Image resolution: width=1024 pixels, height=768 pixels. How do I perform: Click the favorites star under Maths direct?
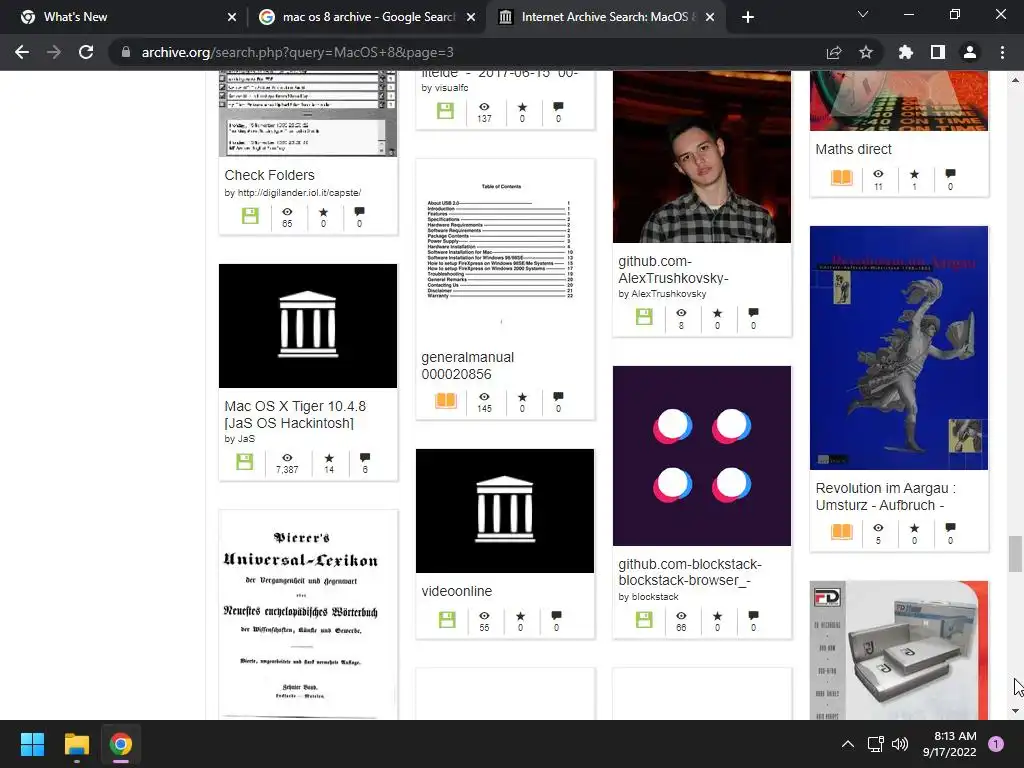pyautogui.click(x=914, y=174)
